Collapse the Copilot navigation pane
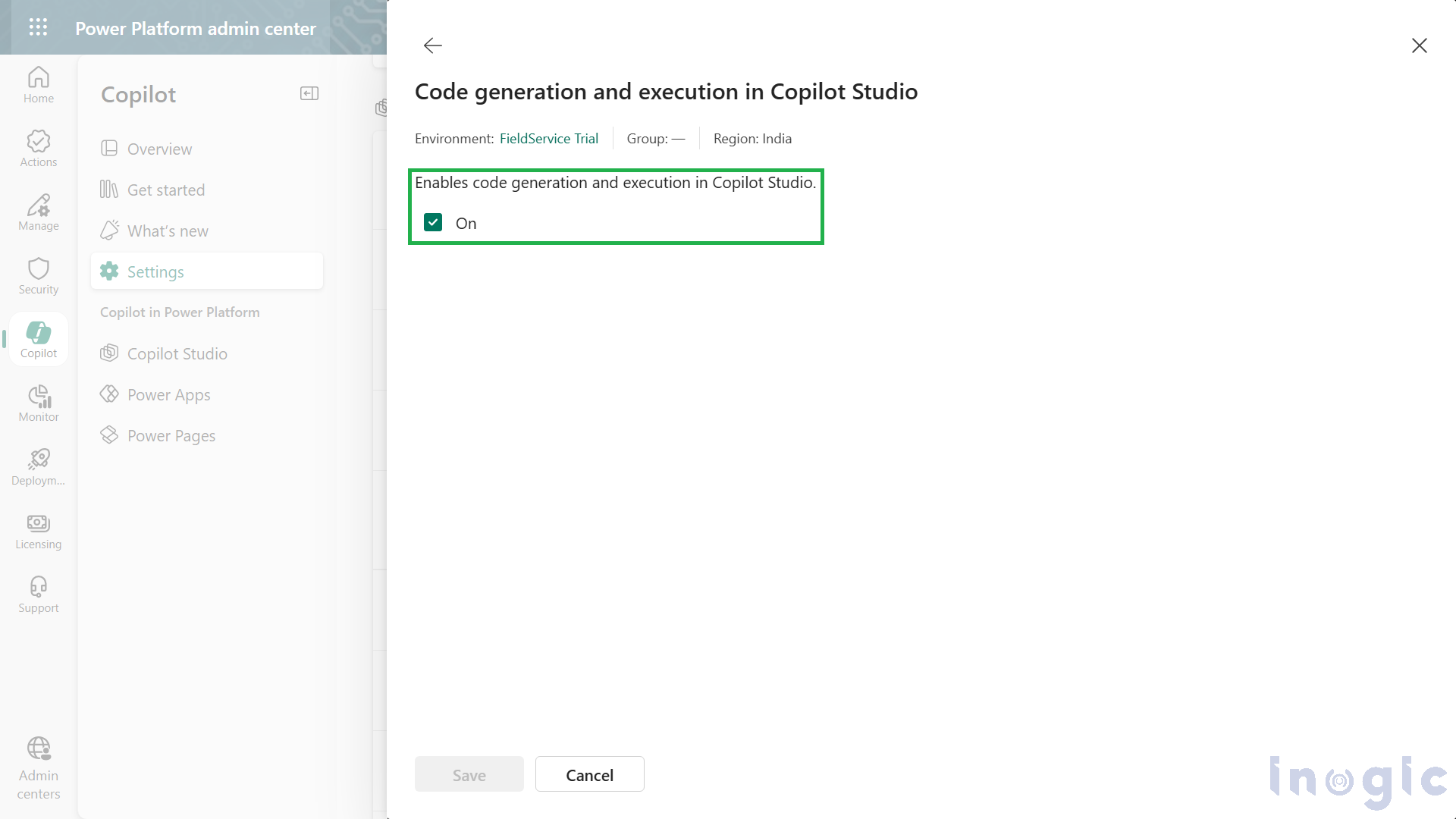The height and width of the screenshot is (819, 1456). pyautogui.click(x=309, y=93)
